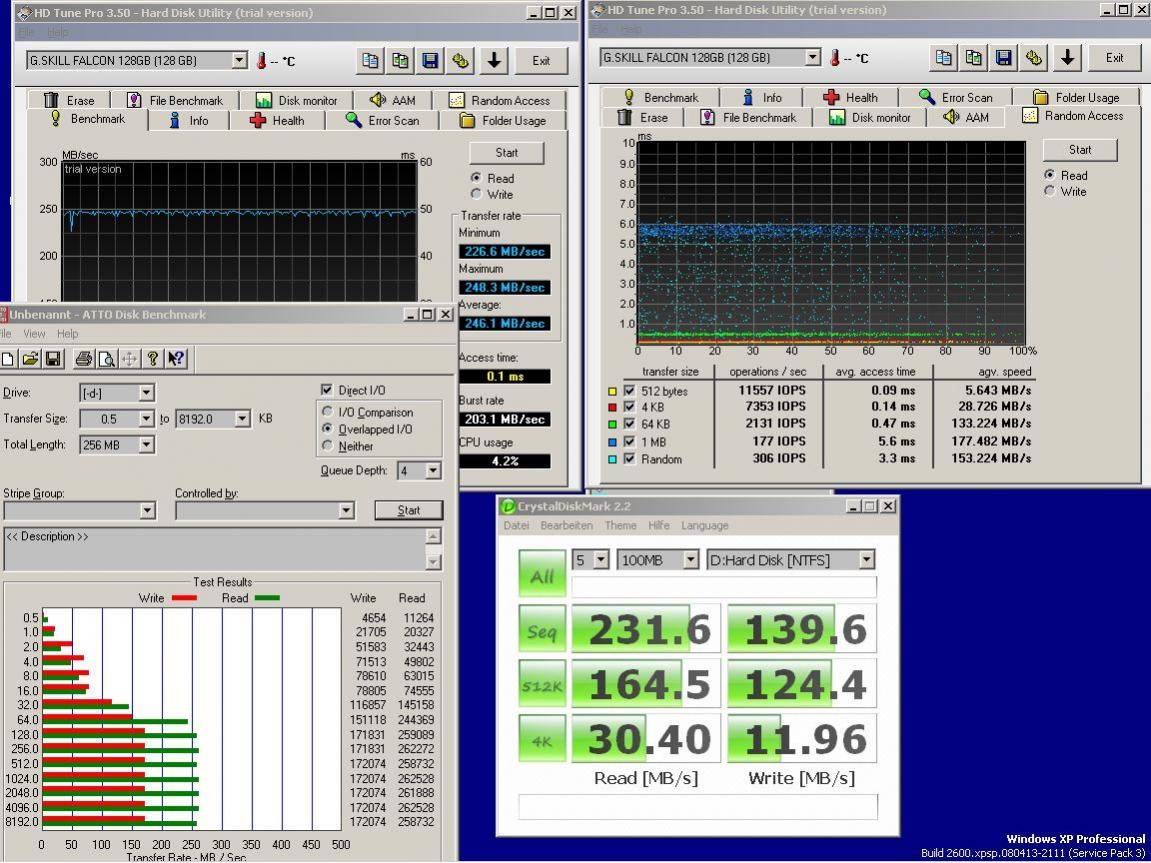Click ATTO Disk Benchmark title bar icon
Viewport: 1151px width, 863px height.
point(4,315)
